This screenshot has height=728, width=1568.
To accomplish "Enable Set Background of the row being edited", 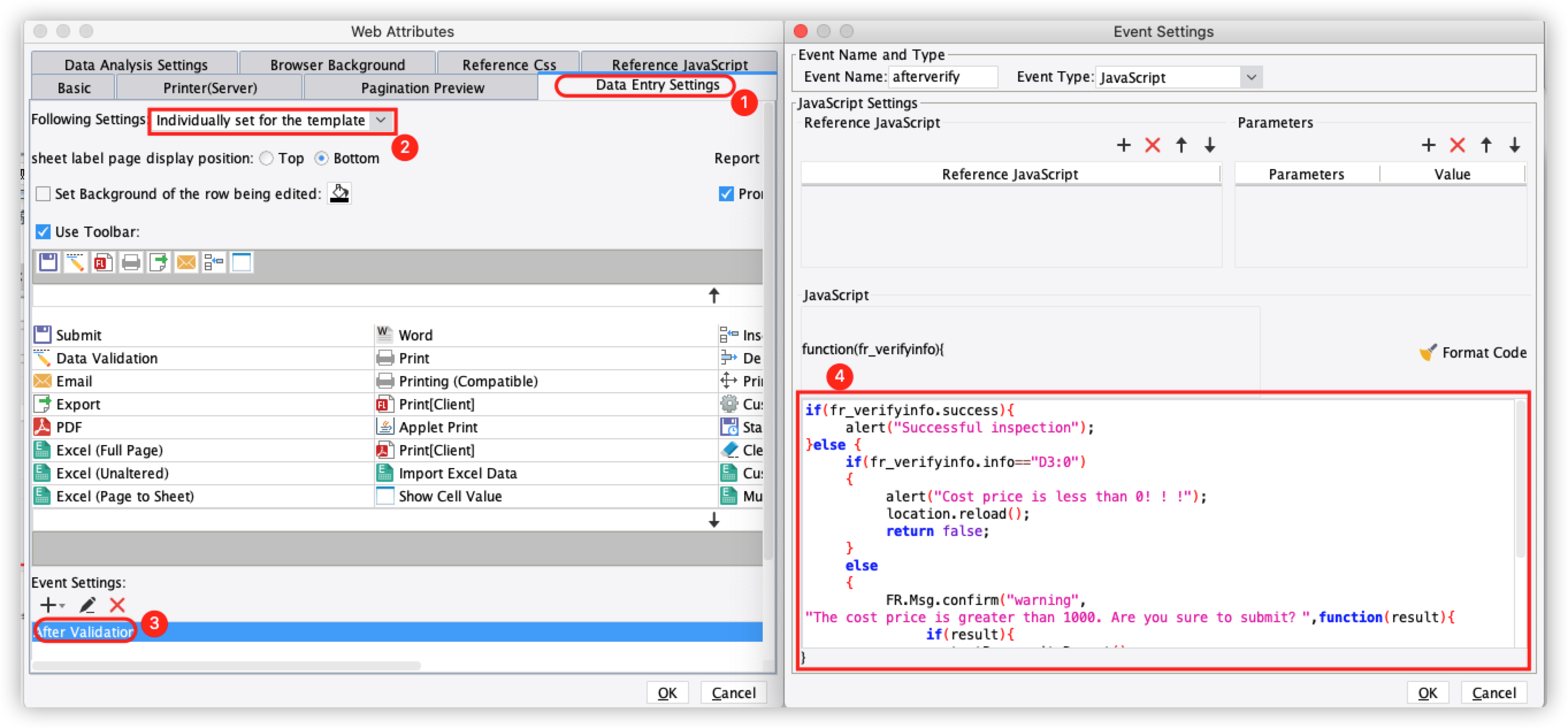I will [x=43, y=194].
